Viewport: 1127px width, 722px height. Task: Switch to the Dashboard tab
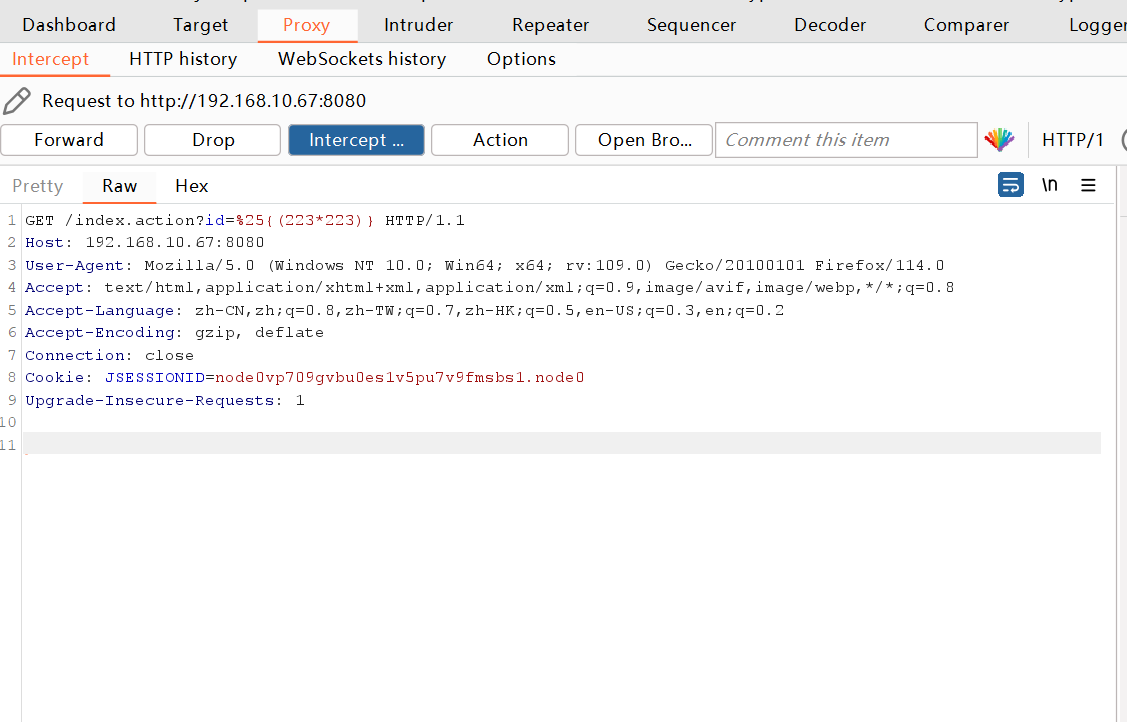pyautogui.click(x=69, y=25)
